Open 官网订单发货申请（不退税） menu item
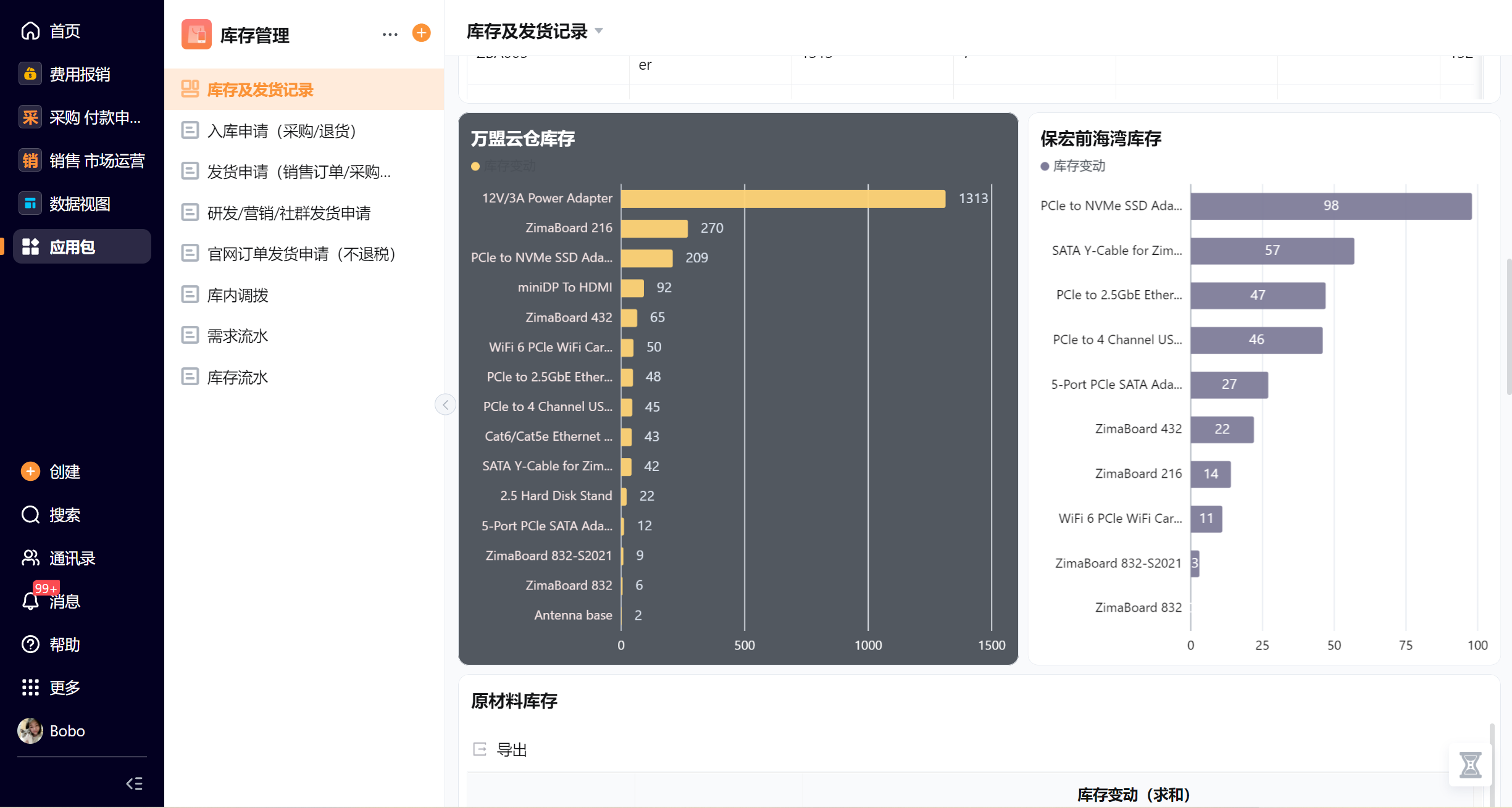The width and height of the screenshot is (1512, 808). point(304,254)
